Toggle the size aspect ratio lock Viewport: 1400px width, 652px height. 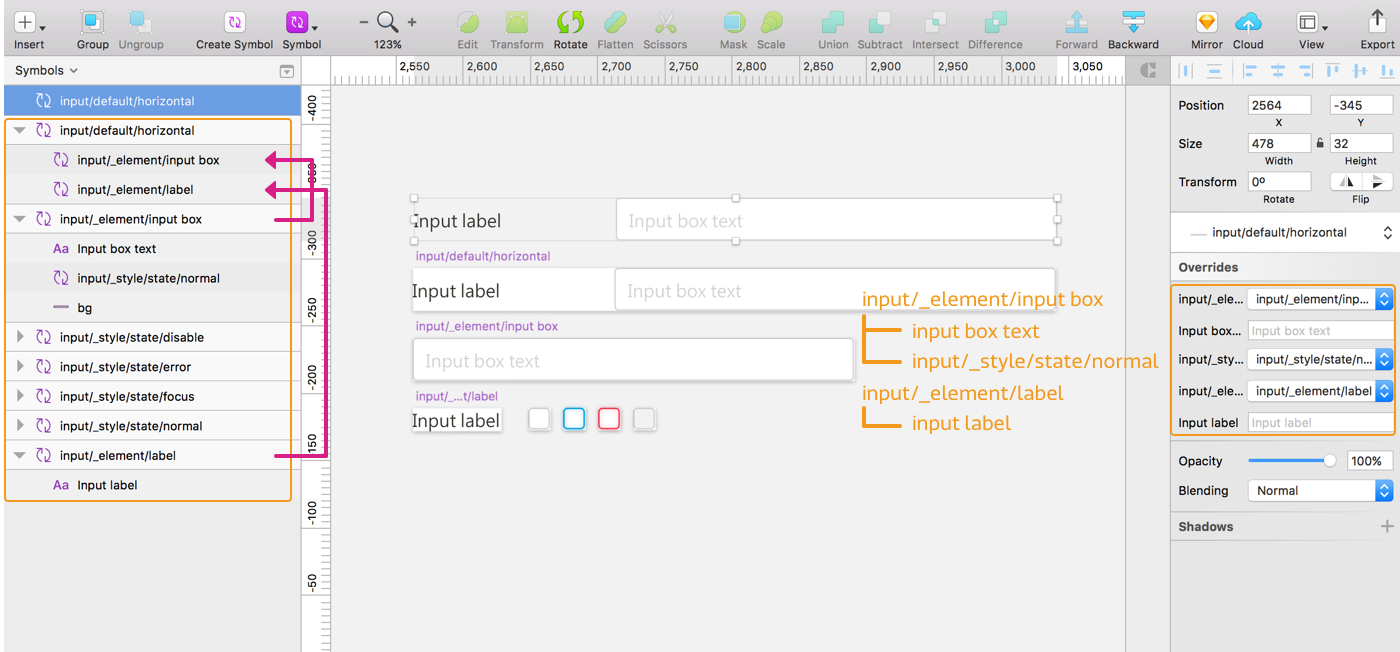(1320, 144)
